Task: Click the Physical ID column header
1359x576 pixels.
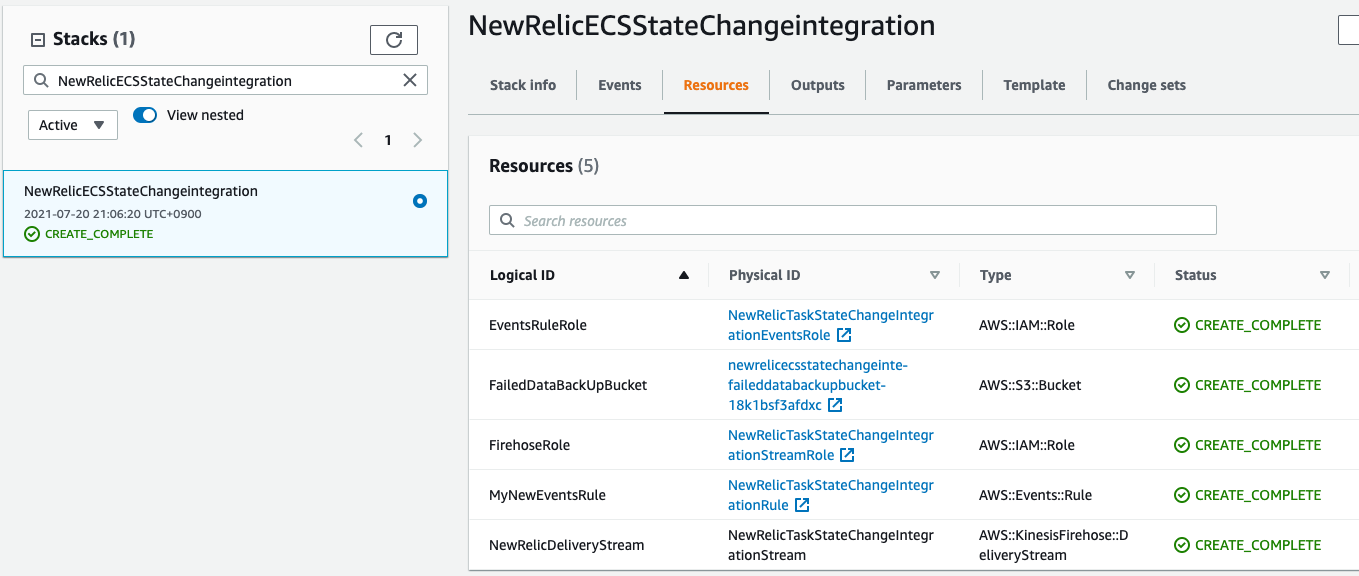Action: (765, 275)
